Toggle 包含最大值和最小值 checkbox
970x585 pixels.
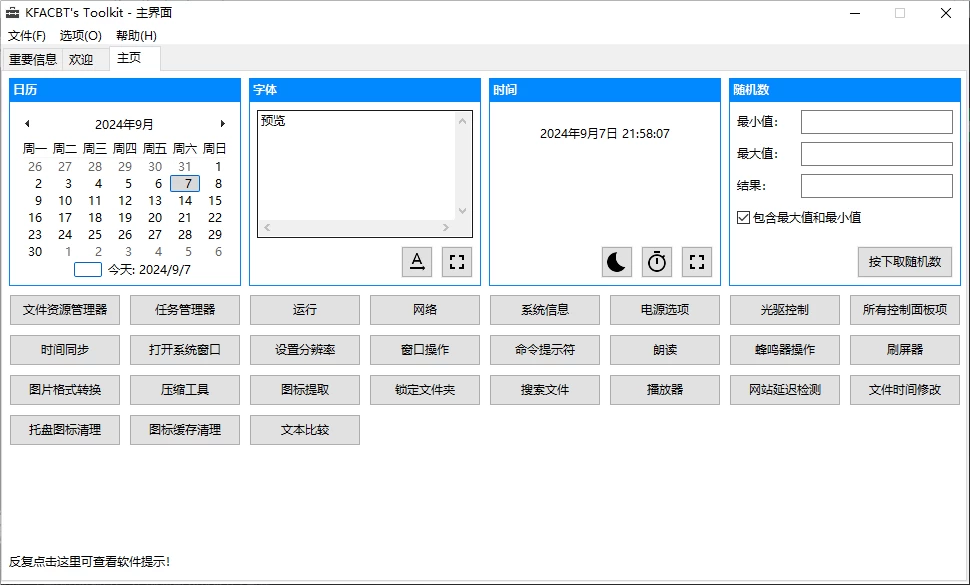coord(743,217)
